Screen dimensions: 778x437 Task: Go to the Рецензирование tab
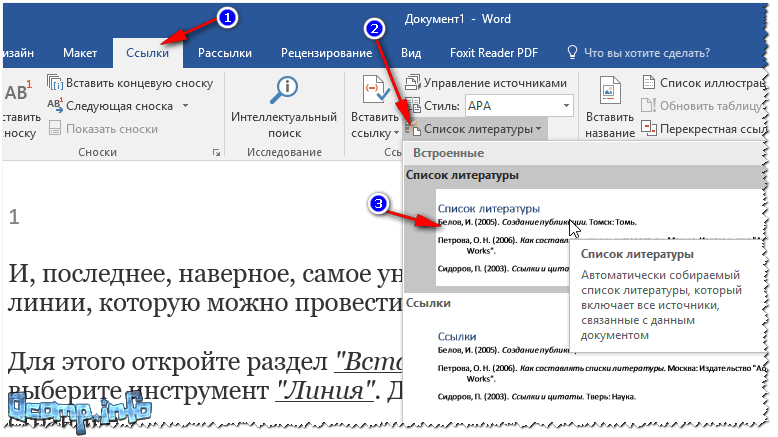[326, 53]
